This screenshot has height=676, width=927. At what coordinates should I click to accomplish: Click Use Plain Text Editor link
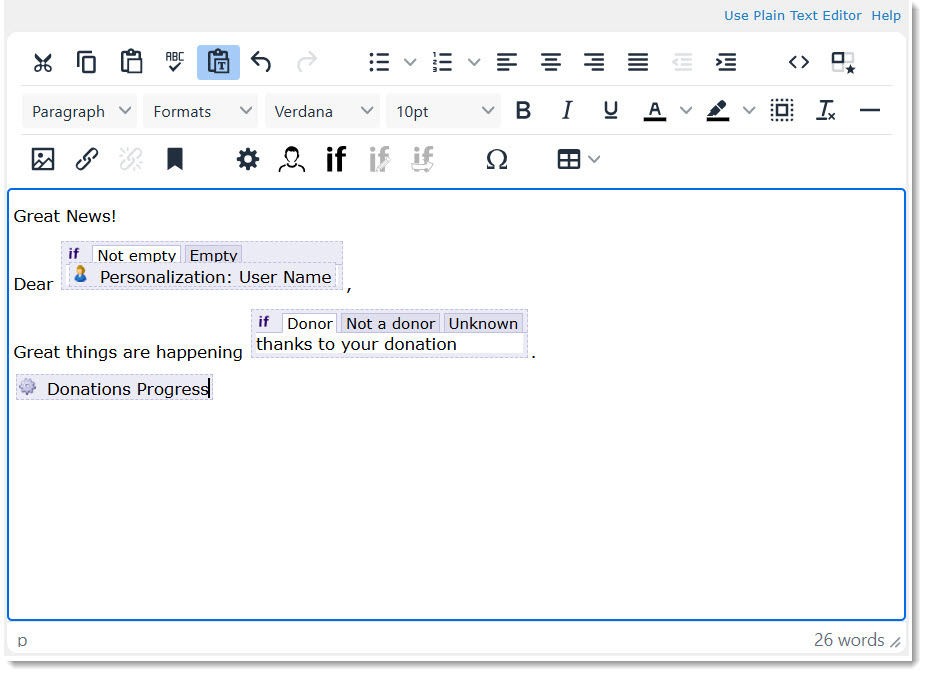792,15
